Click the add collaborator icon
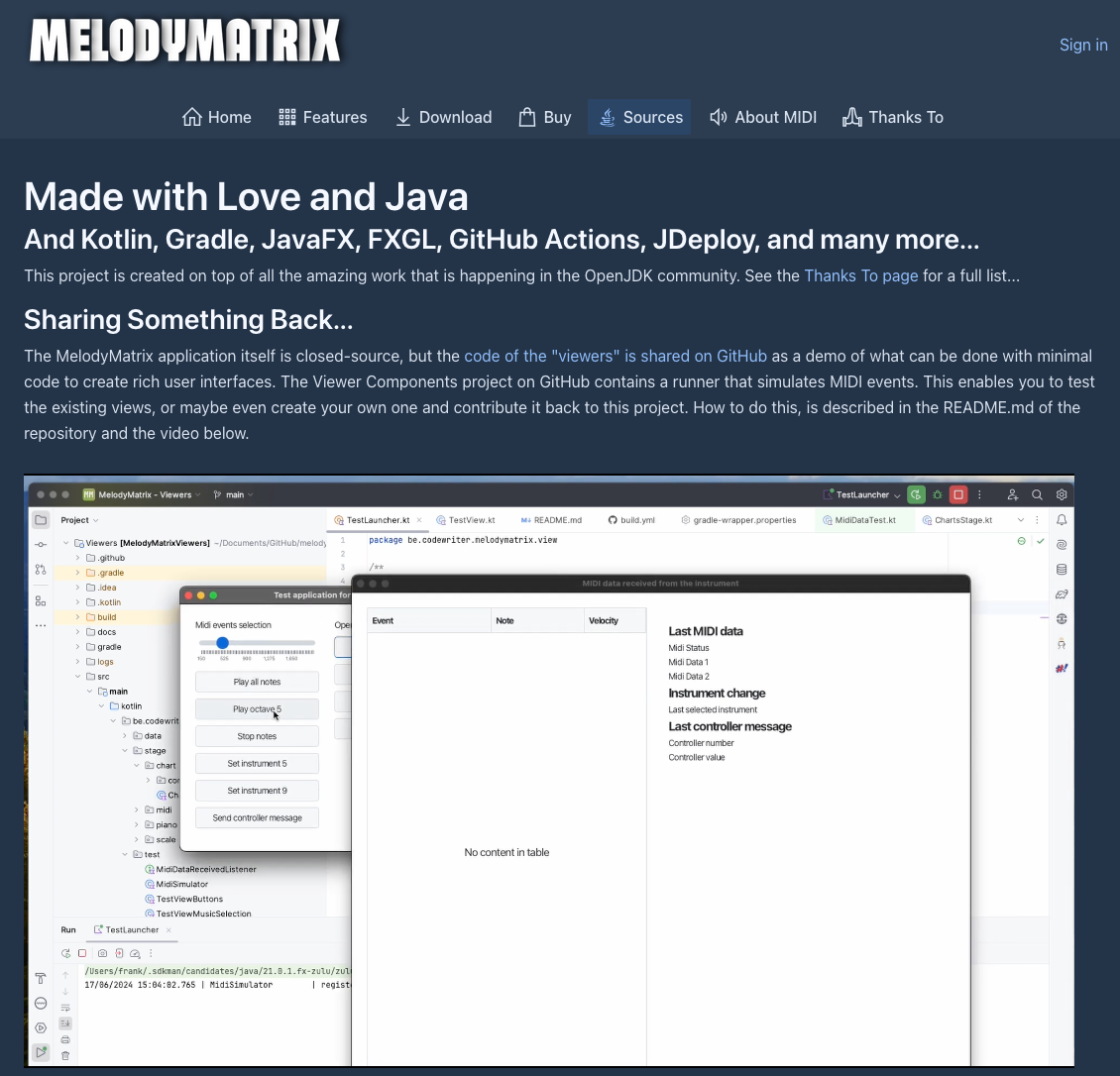This screenshot has width=1120, height=1076. coord(1013,494)
